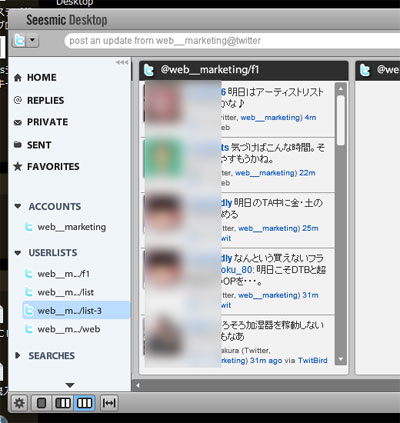Collapse the sidebar with triple arrows
Image resolution: width=400 pixels, height=423 pixels.
tap(122, 62)
